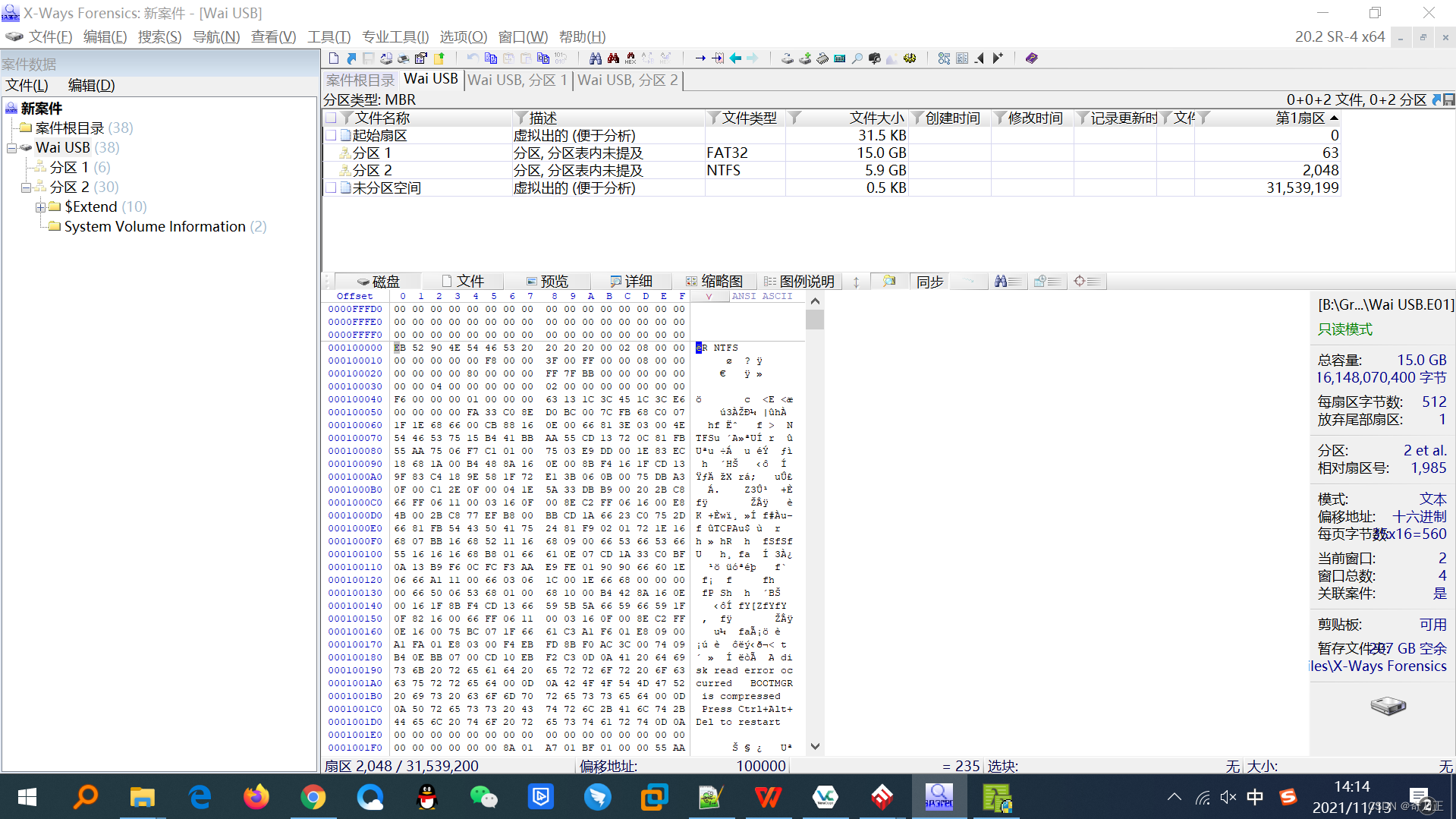Click the Copy block toolbar icon
The width and height of the screenshot is (1456, 819).
pyautogui.click(x=491, y=58)
